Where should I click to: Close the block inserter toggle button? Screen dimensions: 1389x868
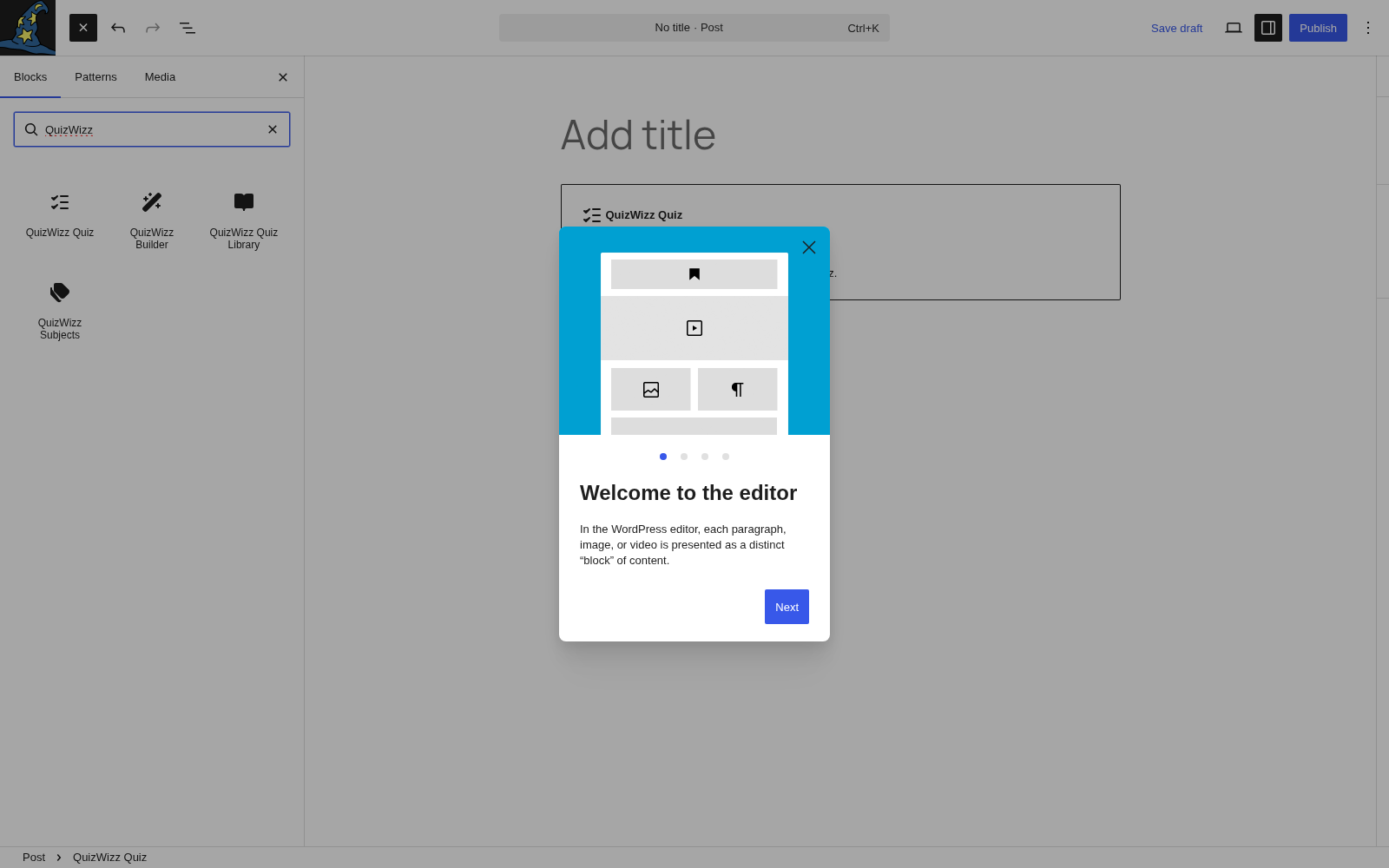click(x=83, y=28)
